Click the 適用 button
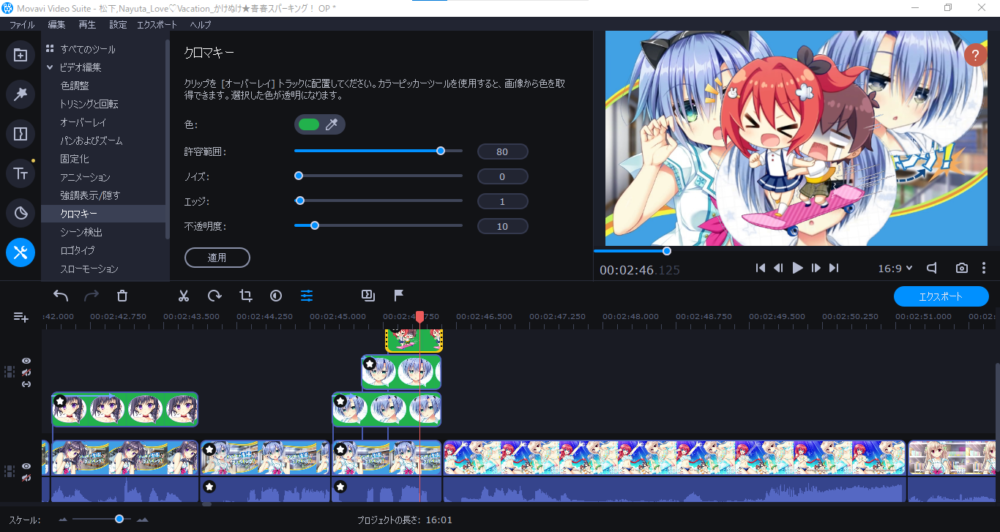1000x532 pixels. (217, 258)
